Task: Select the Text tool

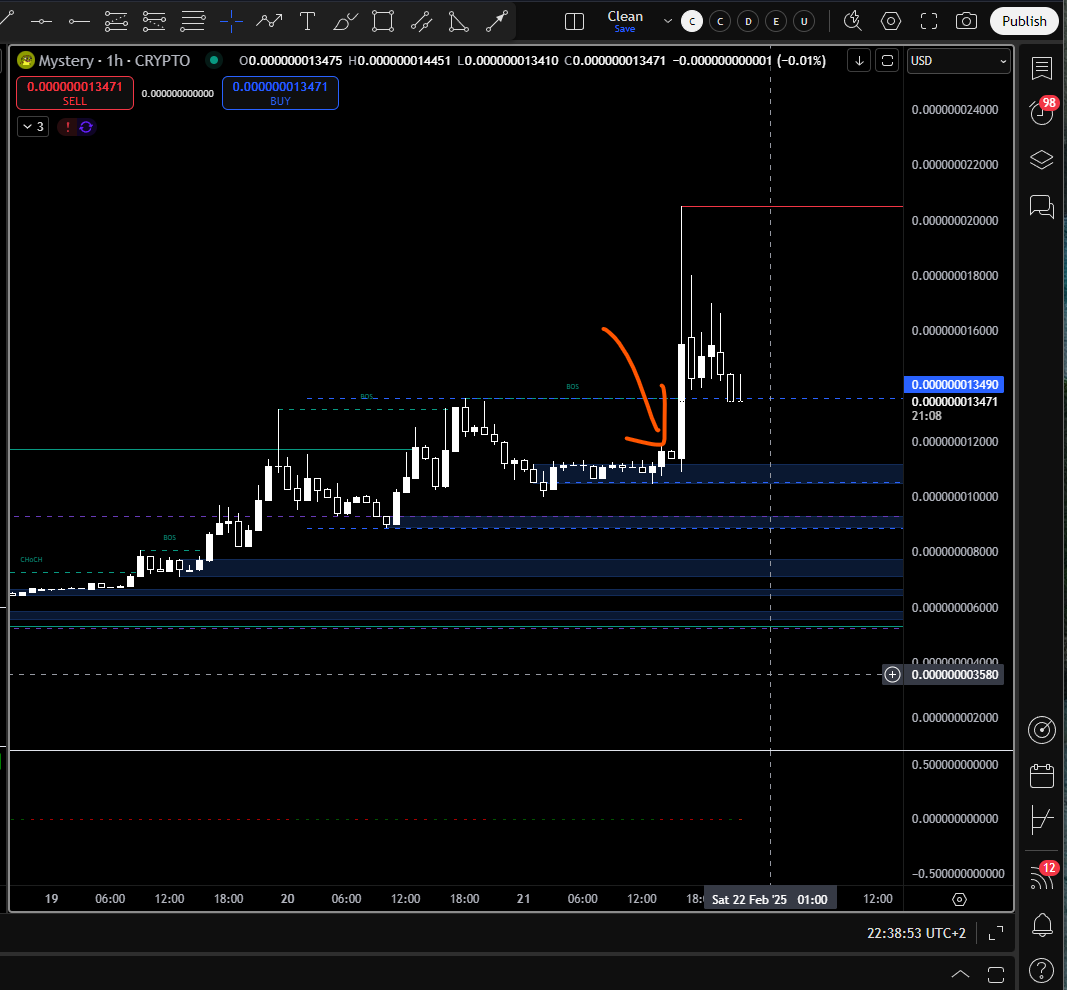Action: 308,22
